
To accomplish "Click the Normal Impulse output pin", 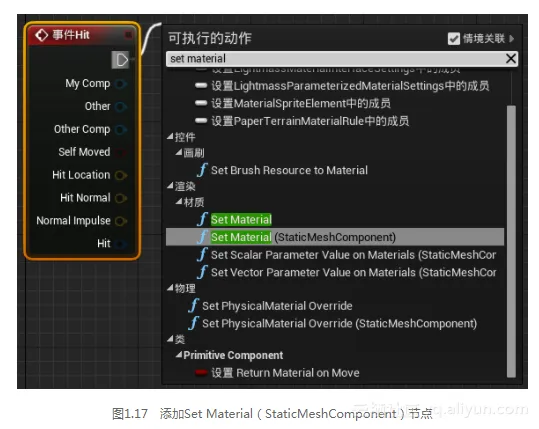I will point(121,221).
